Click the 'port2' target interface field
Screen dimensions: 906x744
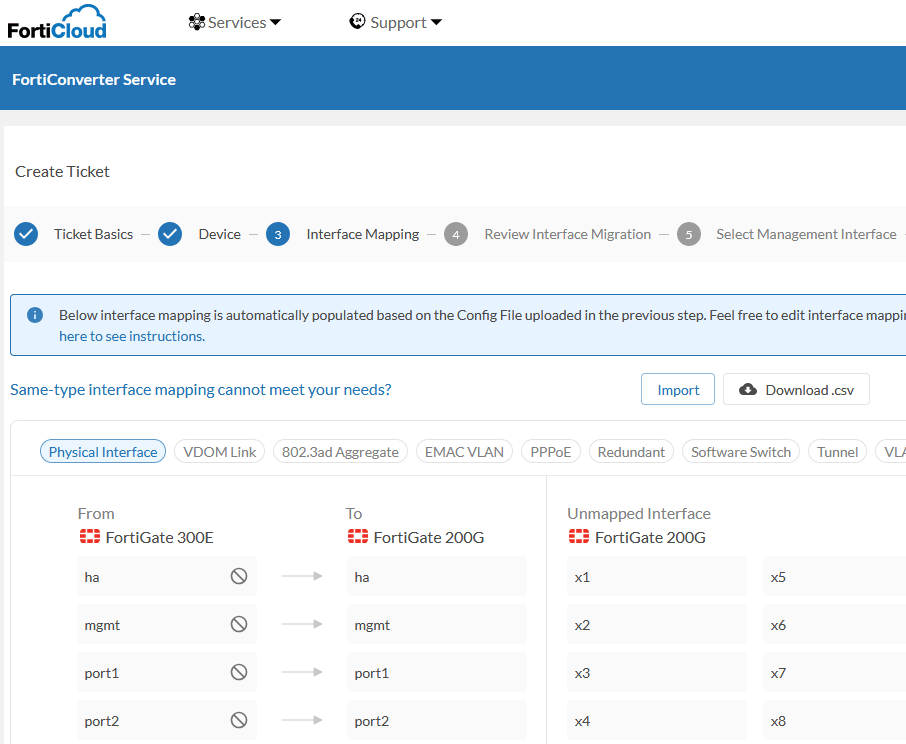(x=437, y=720)
